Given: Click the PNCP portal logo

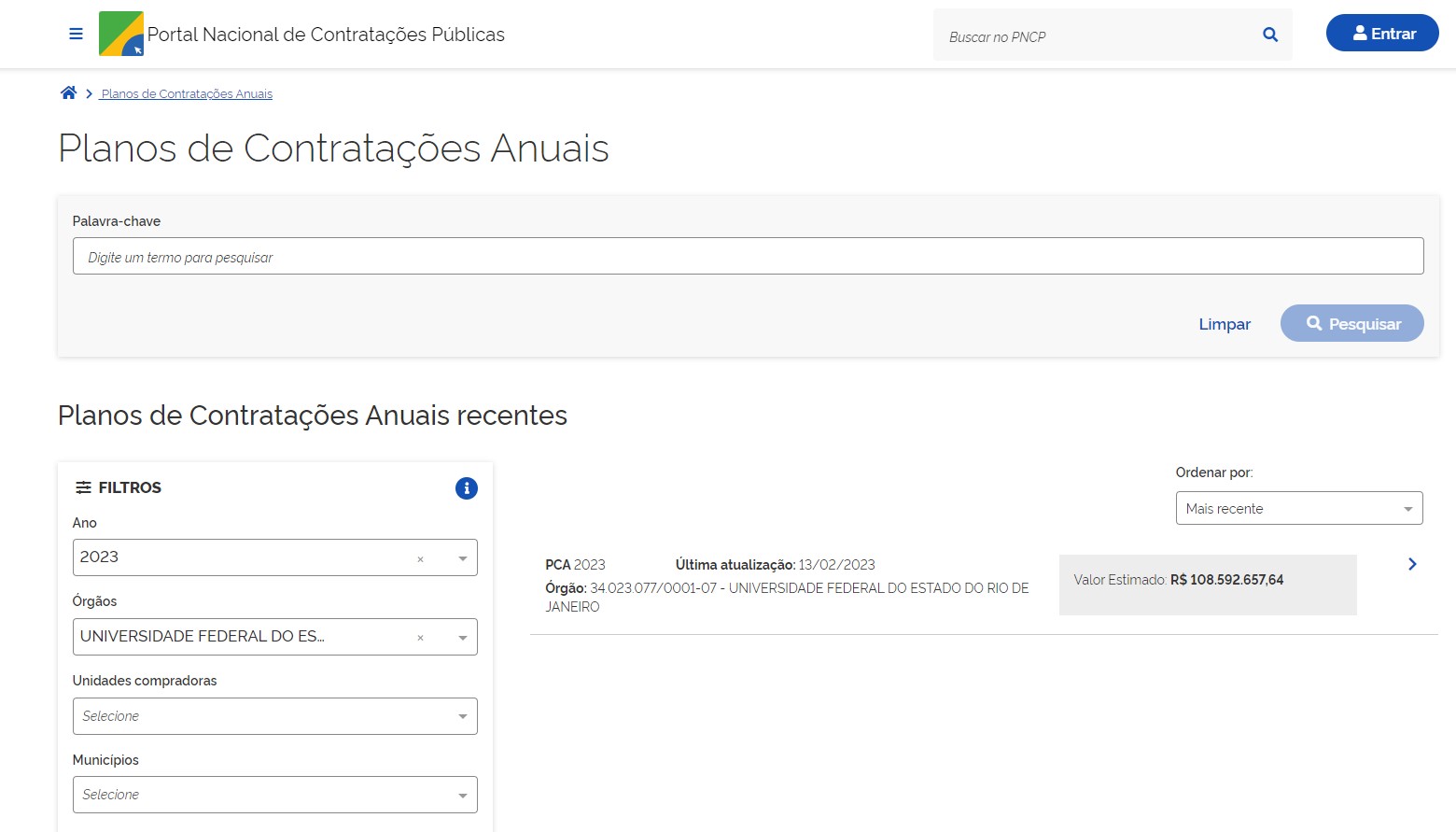Looking at the screenshot, I should click(x=121, y=35).
